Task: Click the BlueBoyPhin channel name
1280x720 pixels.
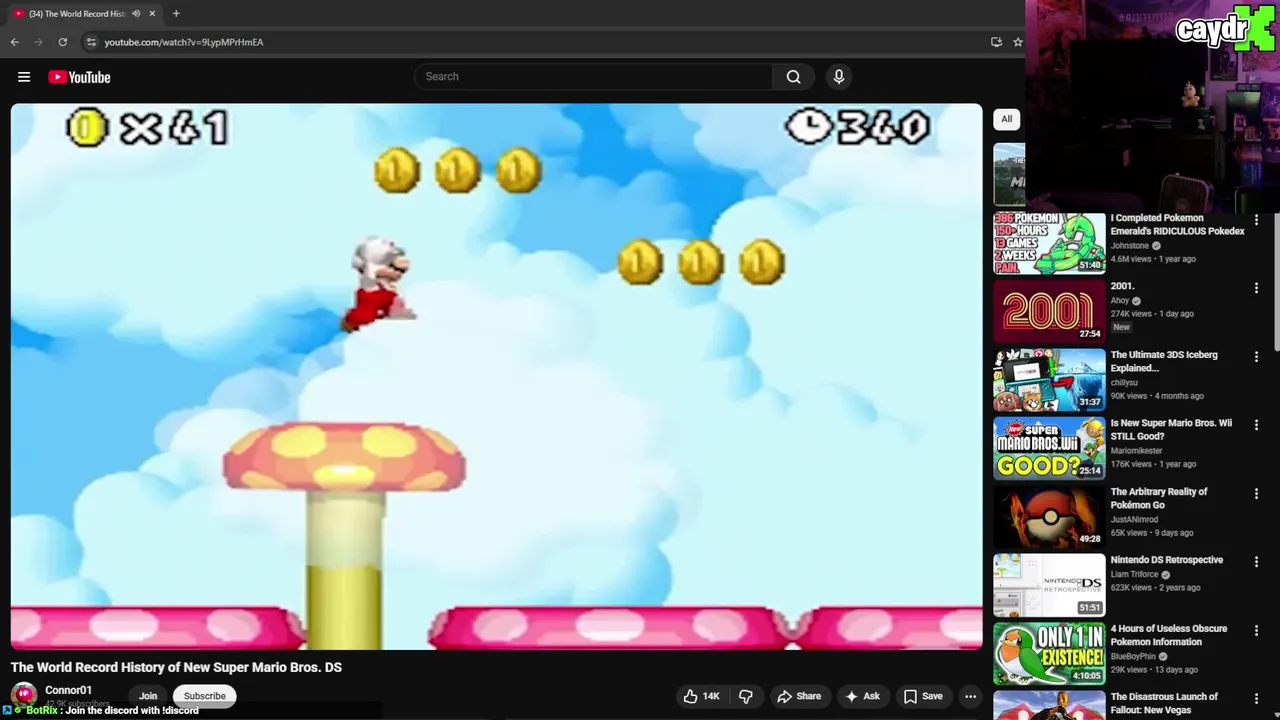Action: (x=1135, y=656)
